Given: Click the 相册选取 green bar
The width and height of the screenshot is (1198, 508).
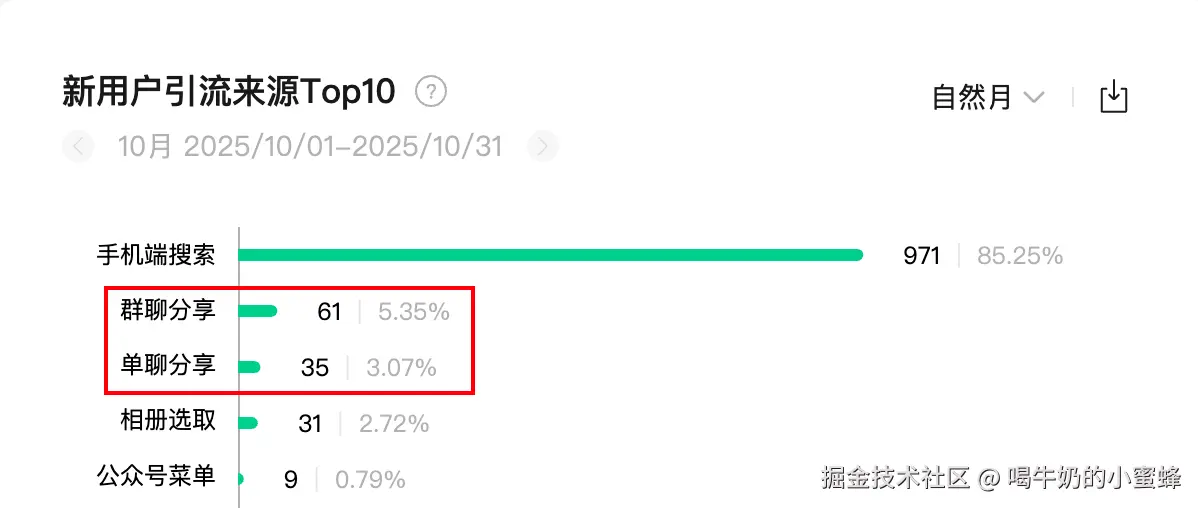Looking at the screenshot, I should [248, 423].
